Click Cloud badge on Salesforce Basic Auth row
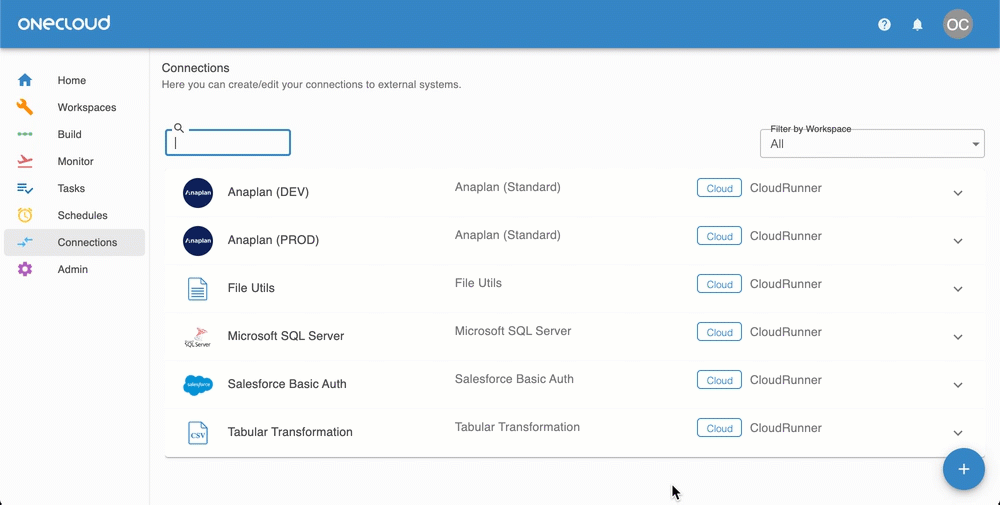Image resolution: width=1000 pixels, height=505 pixels. coord(719,380)
